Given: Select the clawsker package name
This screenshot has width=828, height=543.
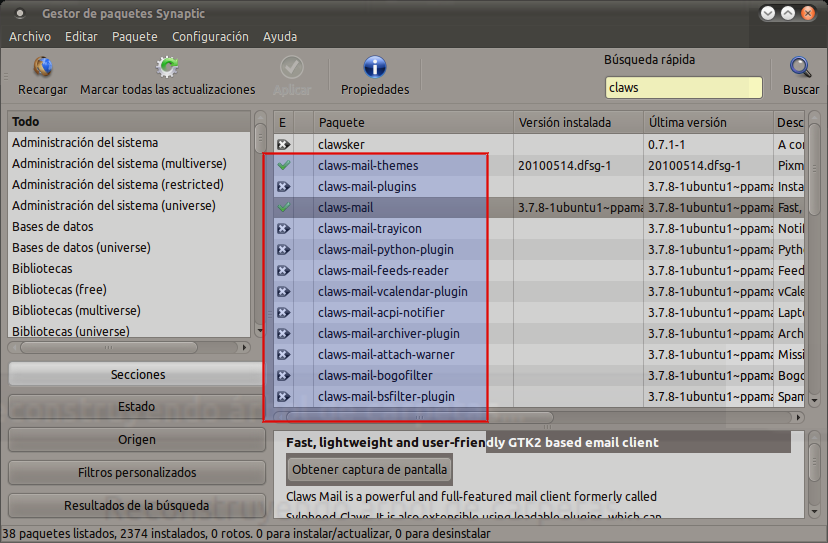Looking at the screenshot, I should pos(341,144).
